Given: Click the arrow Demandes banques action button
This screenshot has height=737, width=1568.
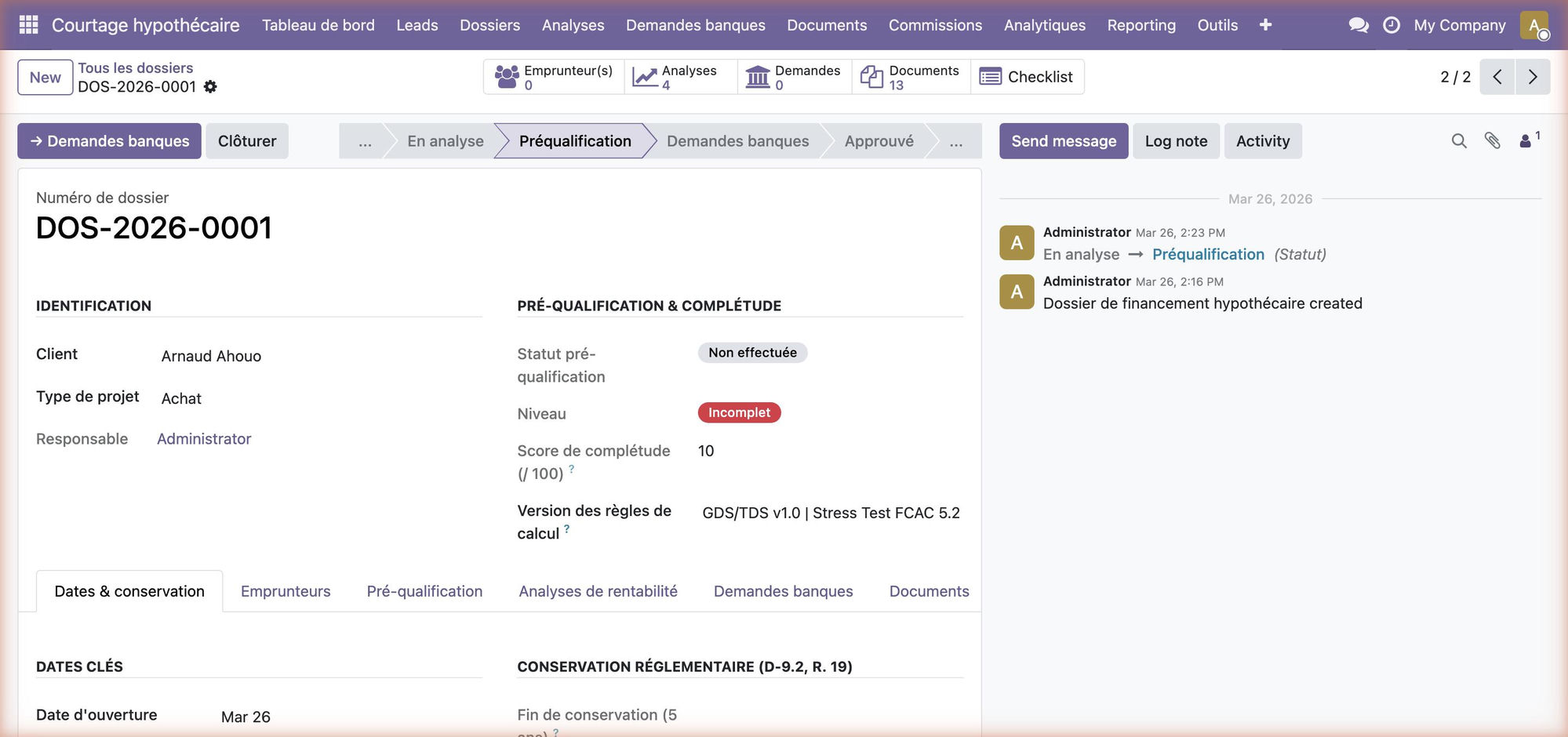Looking at the screenshot, I should pos(109,141).
